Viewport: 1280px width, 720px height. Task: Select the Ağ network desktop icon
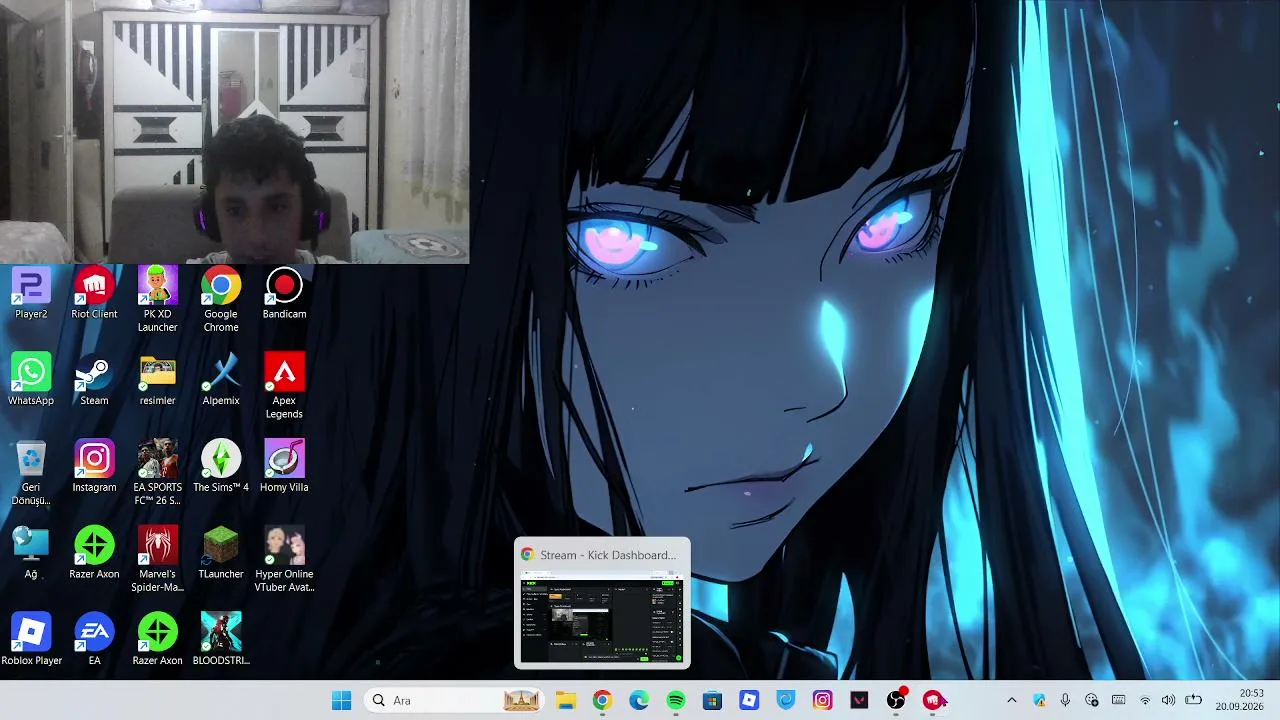click(31, 554)
